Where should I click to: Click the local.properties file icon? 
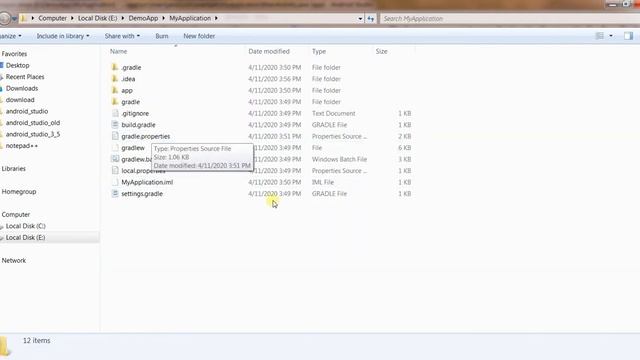click(115, 170)
